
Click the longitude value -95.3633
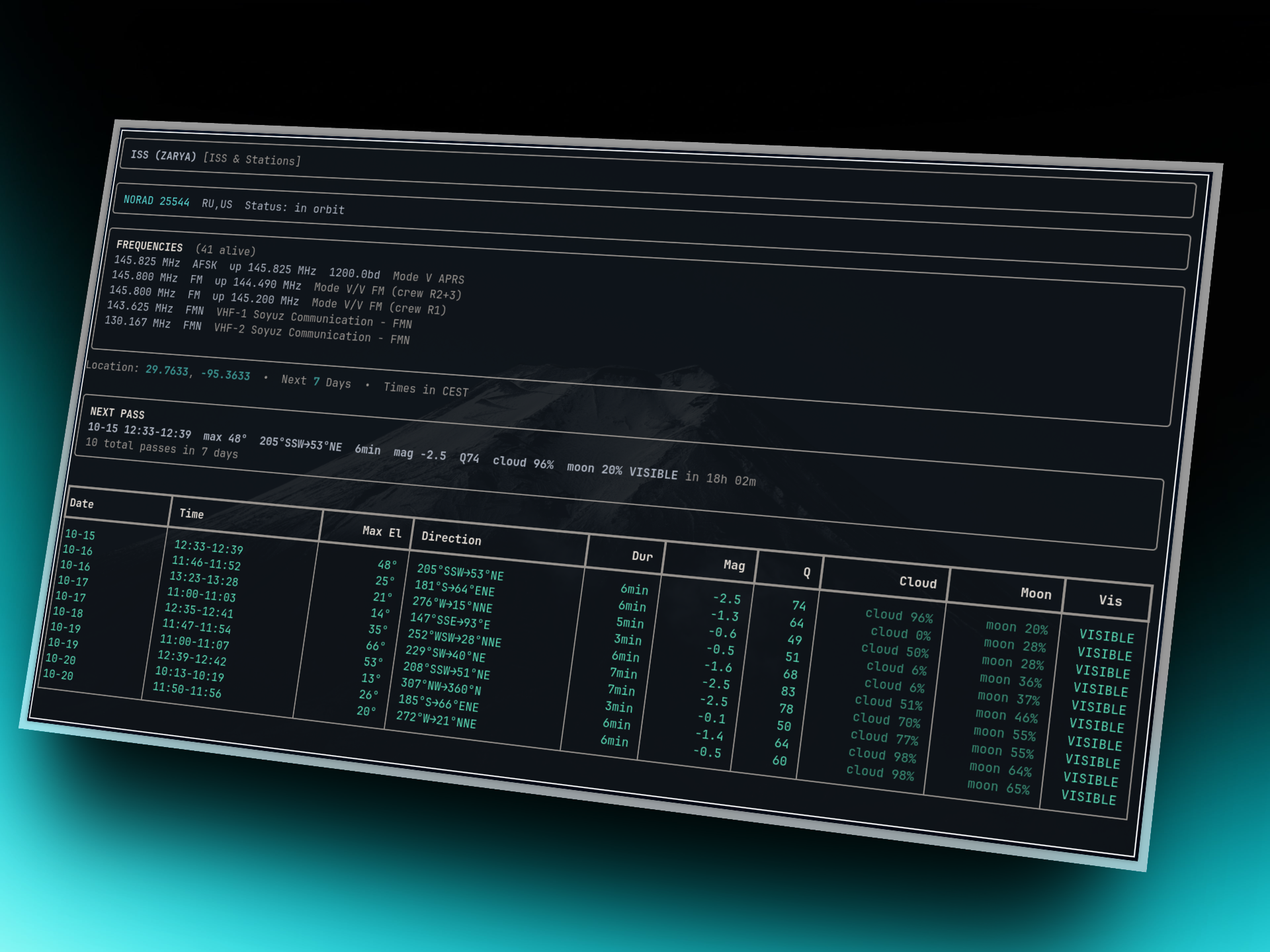tap(226, 374)
